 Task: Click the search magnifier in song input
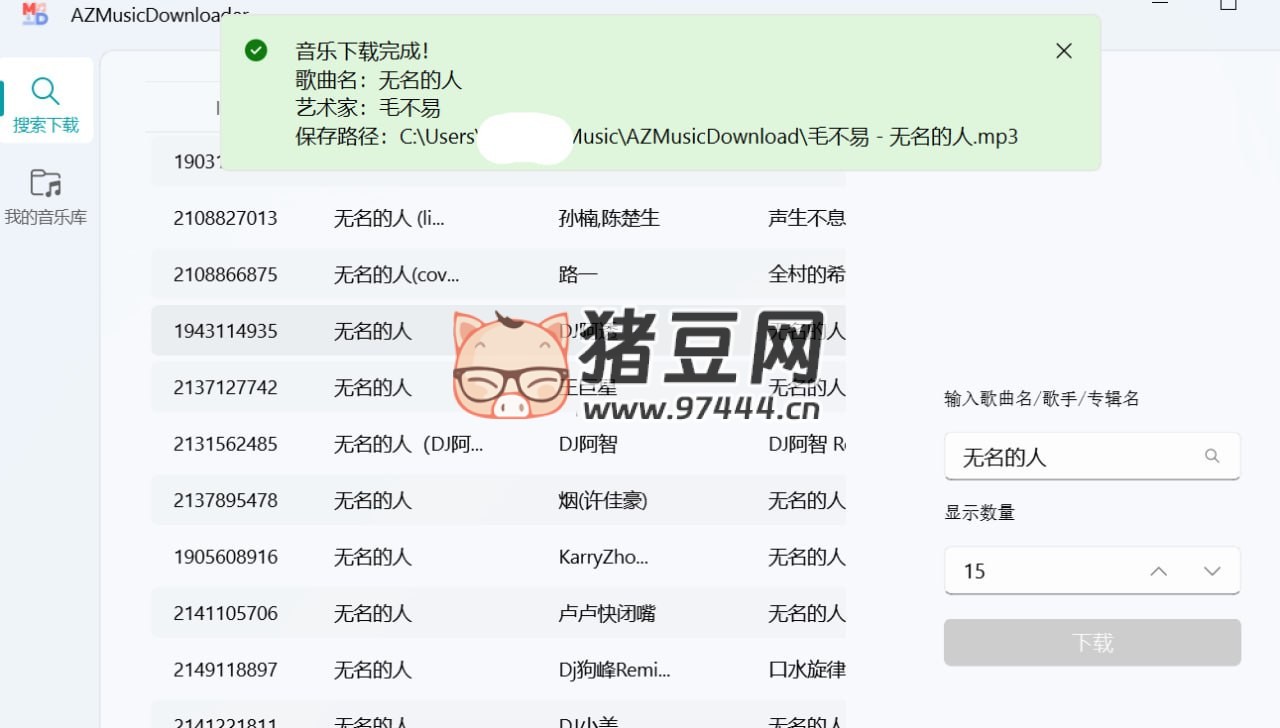tap(1212, 456)
